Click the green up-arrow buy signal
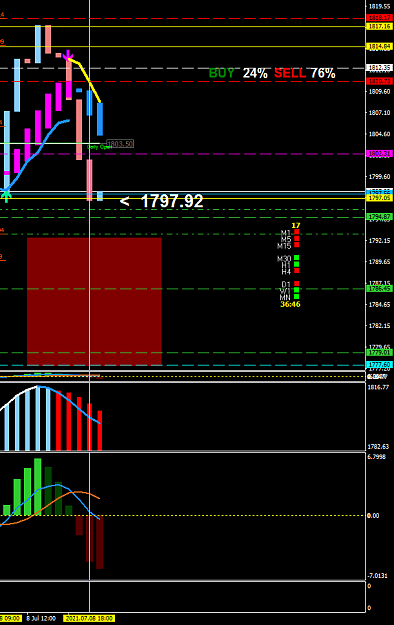394x625 pixels. (6, 197)
